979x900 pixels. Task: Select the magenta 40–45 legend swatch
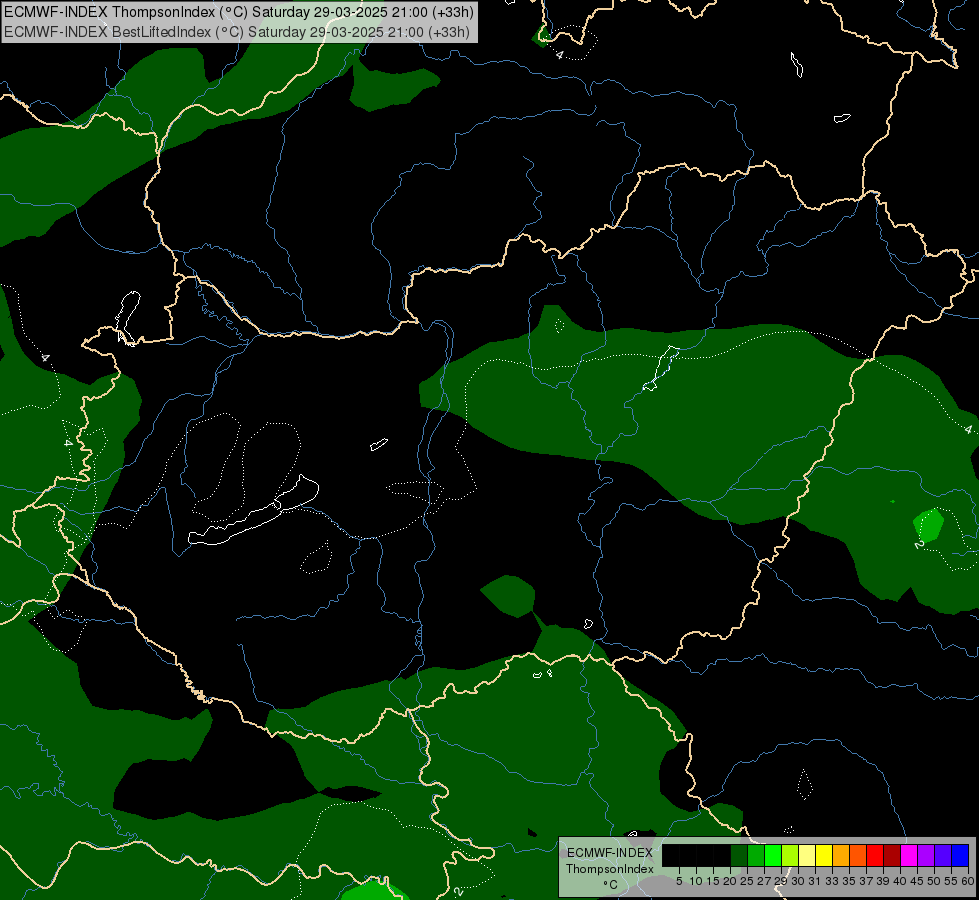pos(909,855)
